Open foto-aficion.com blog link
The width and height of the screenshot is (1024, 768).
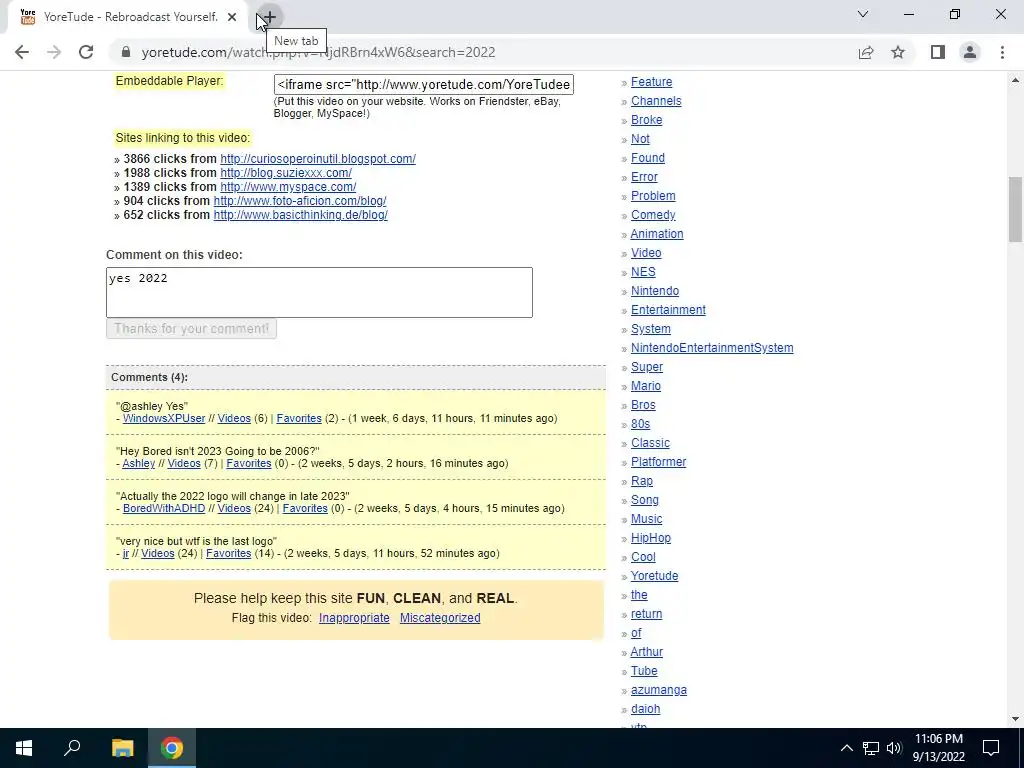(x=300, y=201)
